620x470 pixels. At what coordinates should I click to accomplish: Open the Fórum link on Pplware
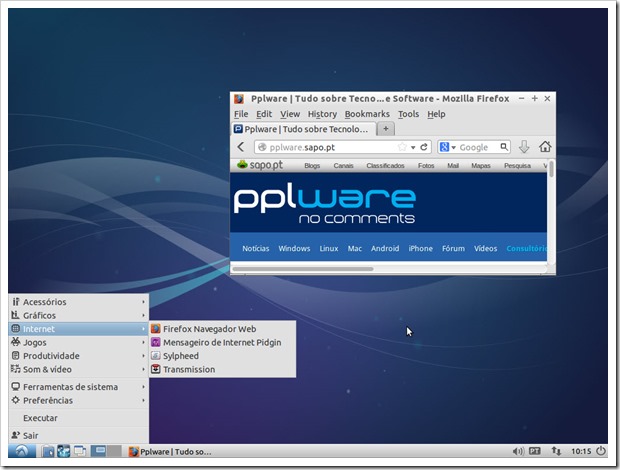click(x=453, y=249)
